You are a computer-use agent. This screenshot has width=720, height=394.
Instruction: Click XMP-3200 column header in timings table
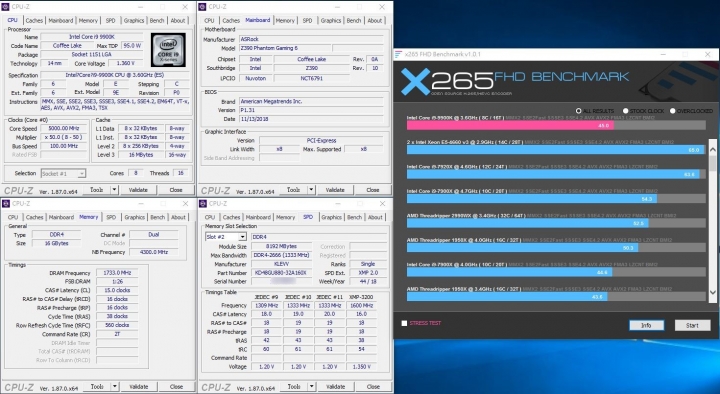tap(361, 297)
